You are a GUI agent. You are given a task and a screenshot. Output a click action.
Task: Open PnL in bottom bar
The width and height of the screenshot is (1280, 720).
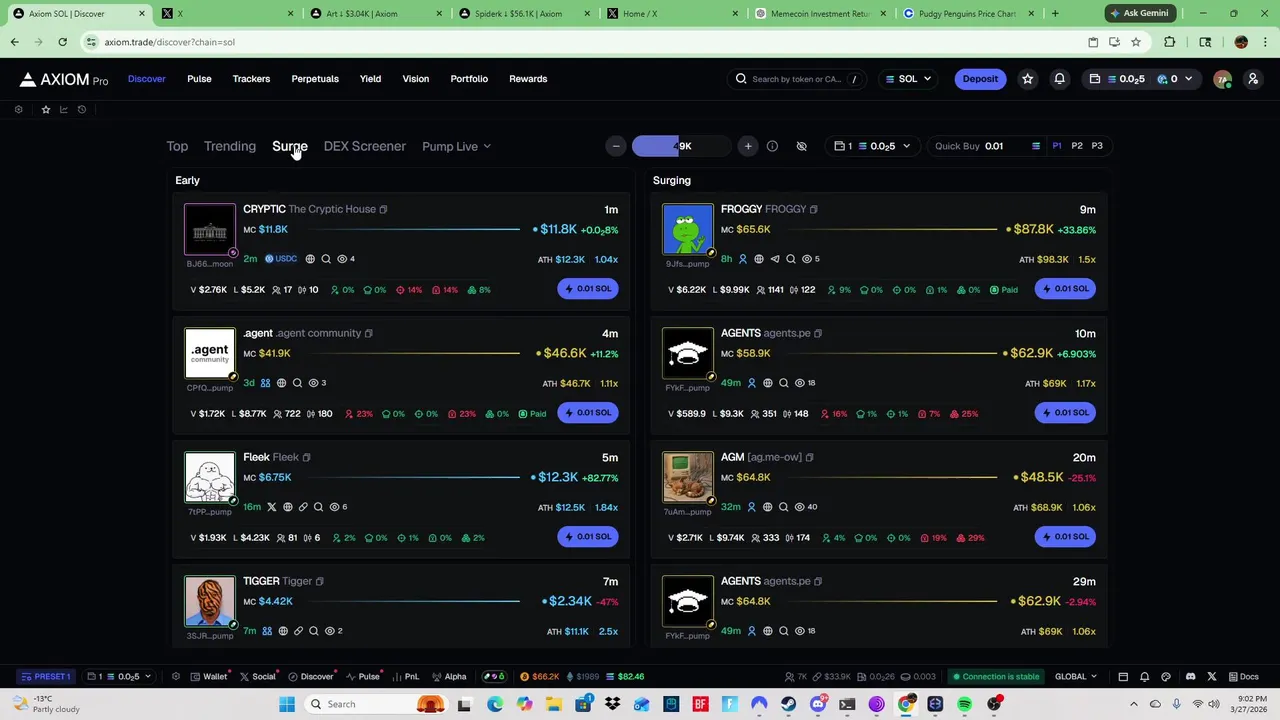point(405,677)
